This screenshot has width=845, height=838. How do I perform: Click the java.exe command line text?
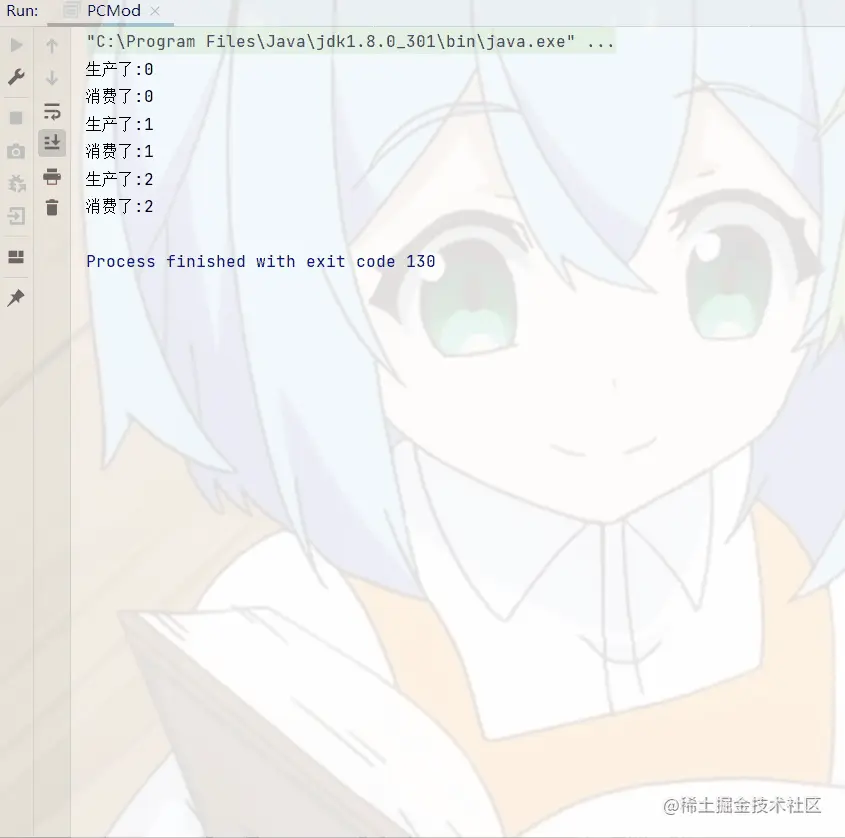pyautogui.click(x=350, y=41)
